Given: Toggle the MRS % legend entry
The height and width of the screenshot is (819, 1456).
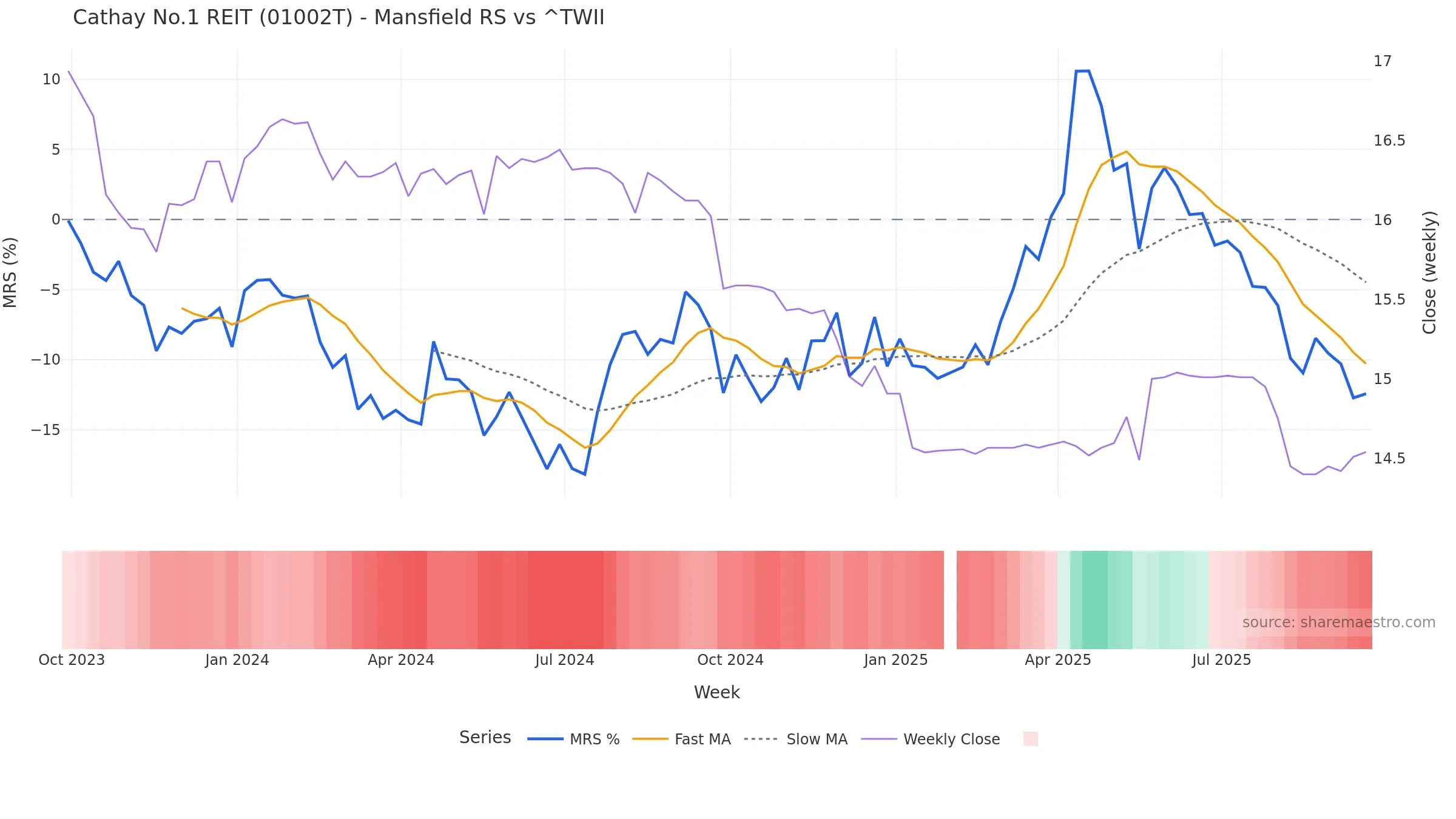Looking at the screenshot, I should coord(573,739).
